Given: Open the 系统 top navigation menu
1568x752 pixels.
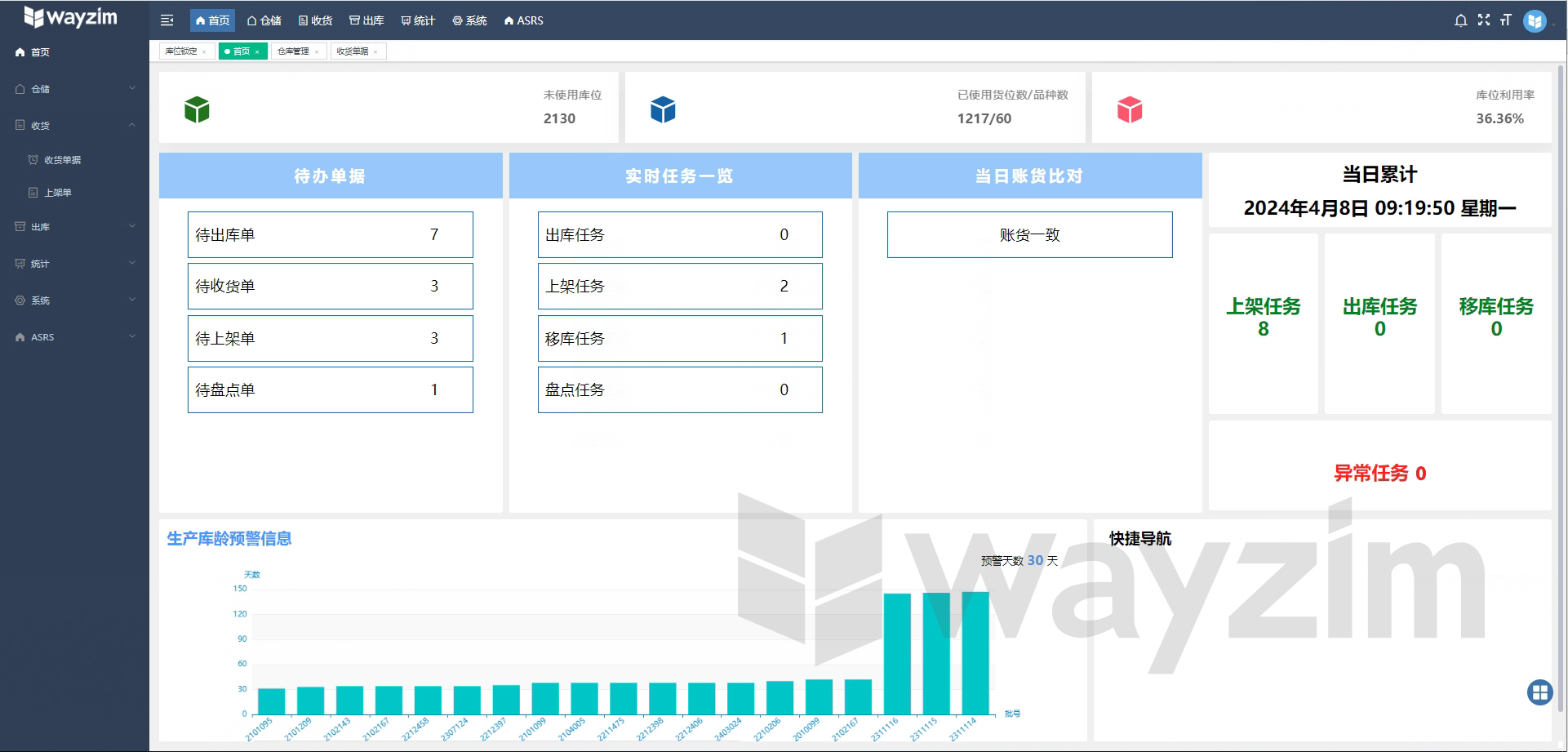Looking at the screenshot, I should (x=469, y=20).
